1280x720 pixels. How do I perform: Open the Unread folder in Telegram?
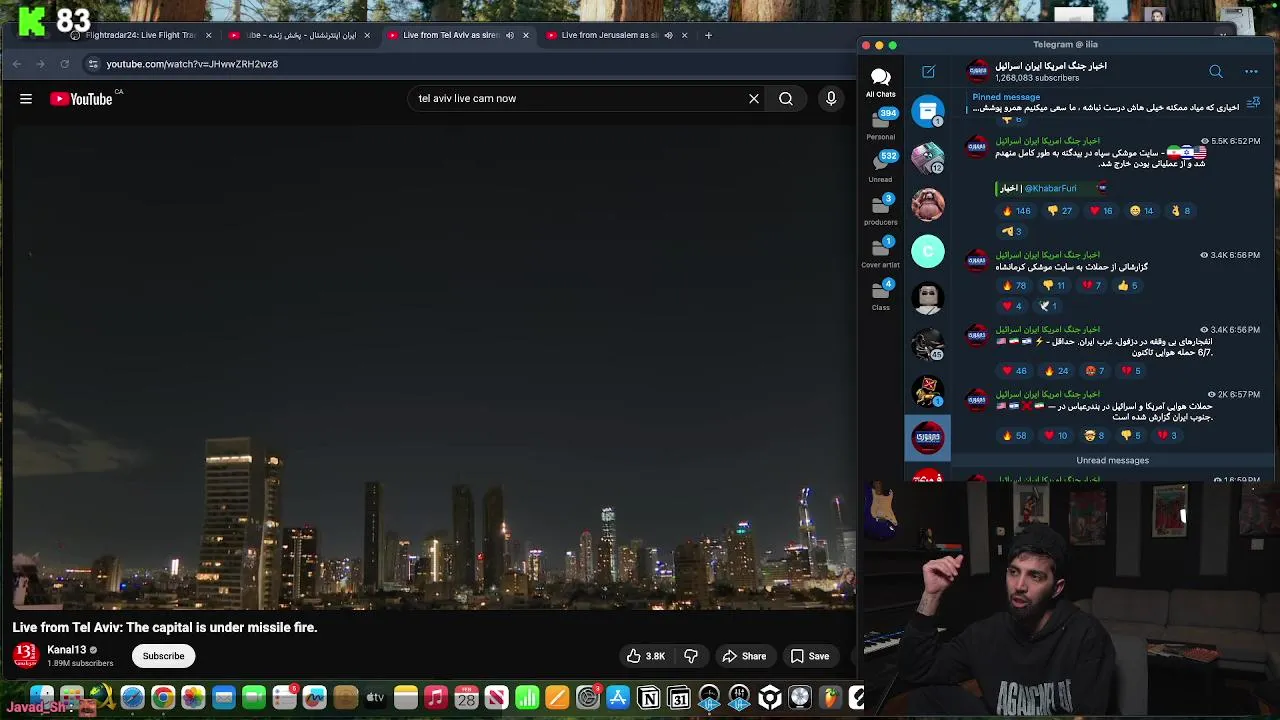click(x=881, y=167)
